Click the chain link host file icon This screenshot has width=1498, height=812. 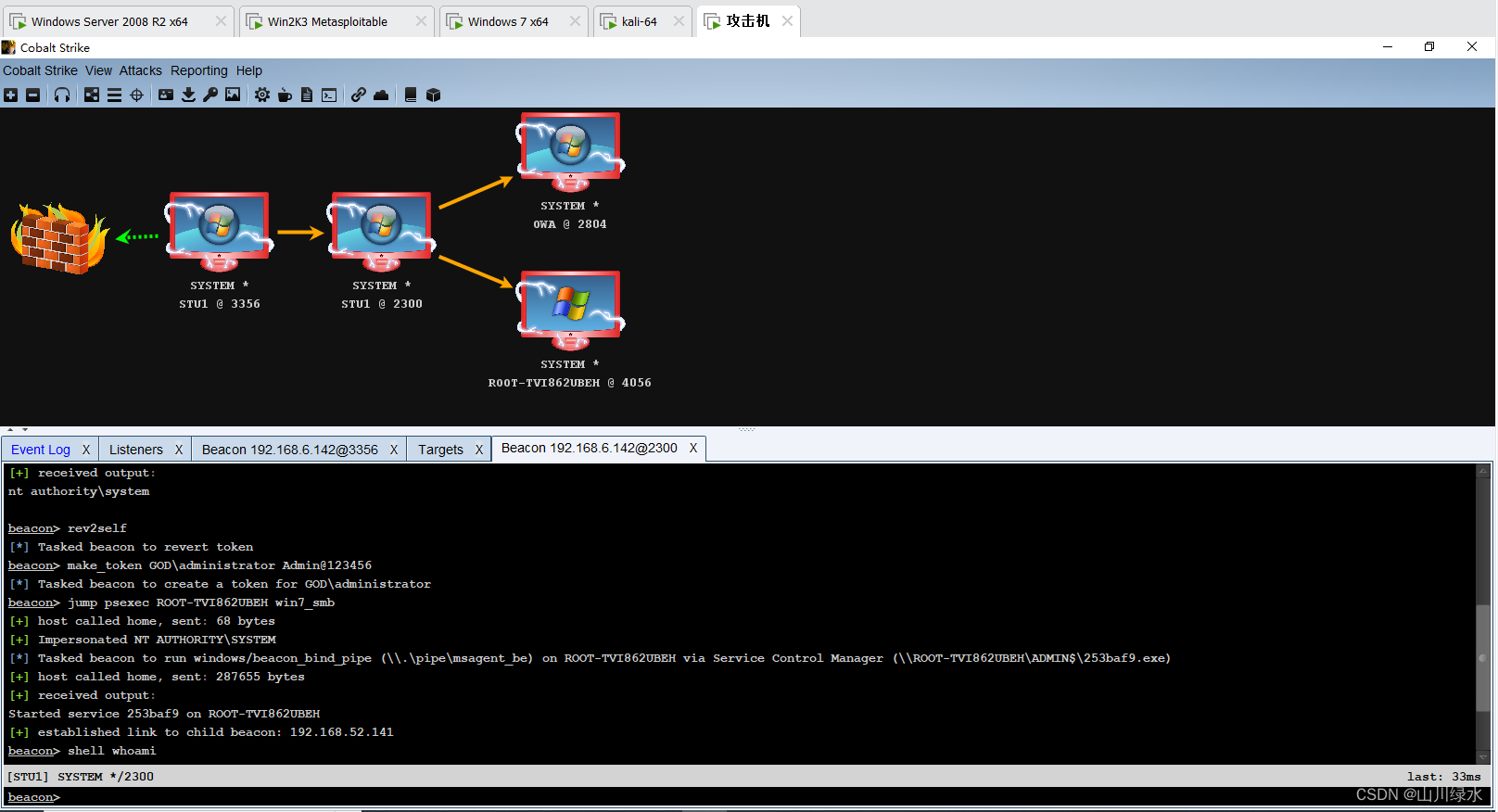[358, 95]
